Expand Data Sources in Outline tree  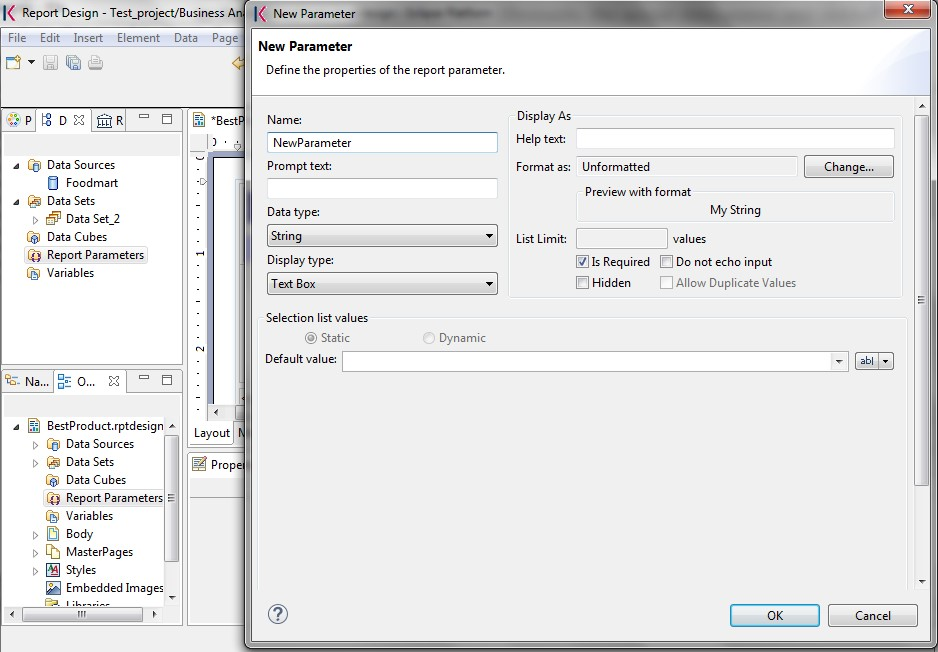pyautogui.click(x=35, y=445)
